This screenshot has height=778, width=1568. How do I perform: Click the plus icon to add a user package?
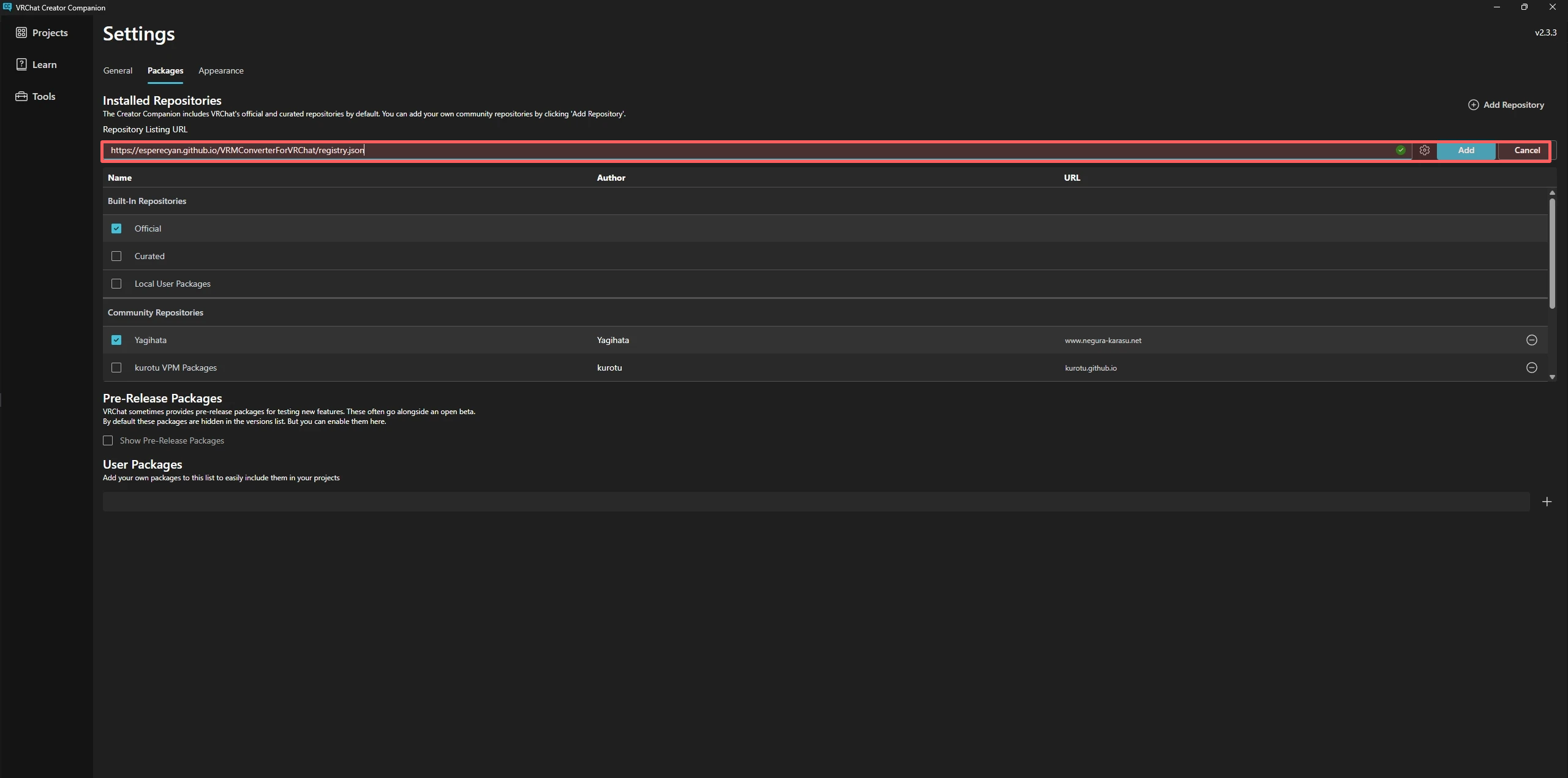(x=1547, y=502)
